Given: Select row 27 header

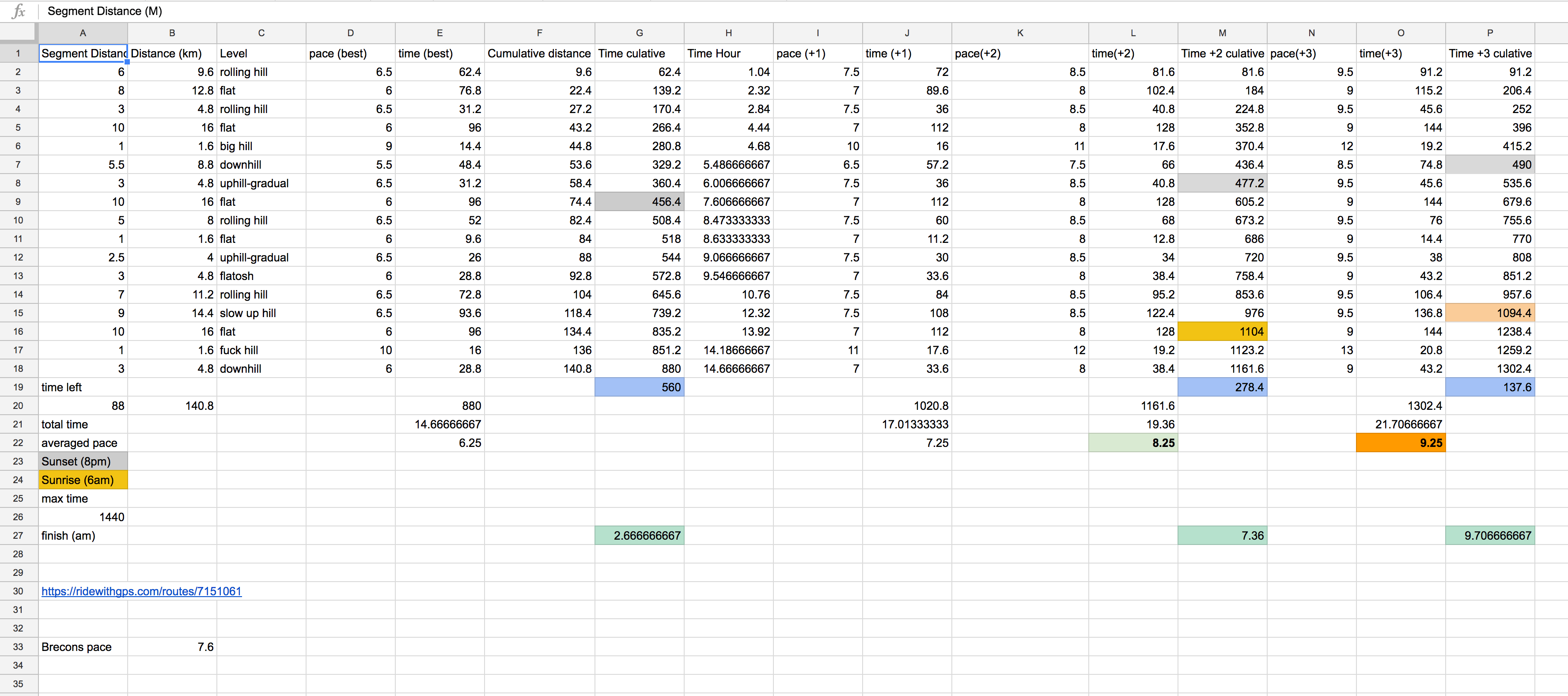Looking at the screenshot, I should (18, 536).
